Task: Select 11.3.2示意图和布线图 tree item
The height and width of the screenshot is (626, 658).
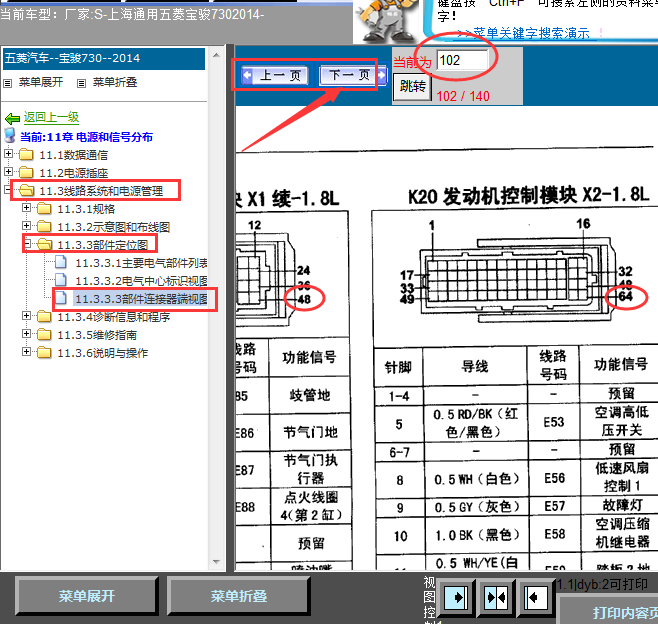Action: pos(114,227)
